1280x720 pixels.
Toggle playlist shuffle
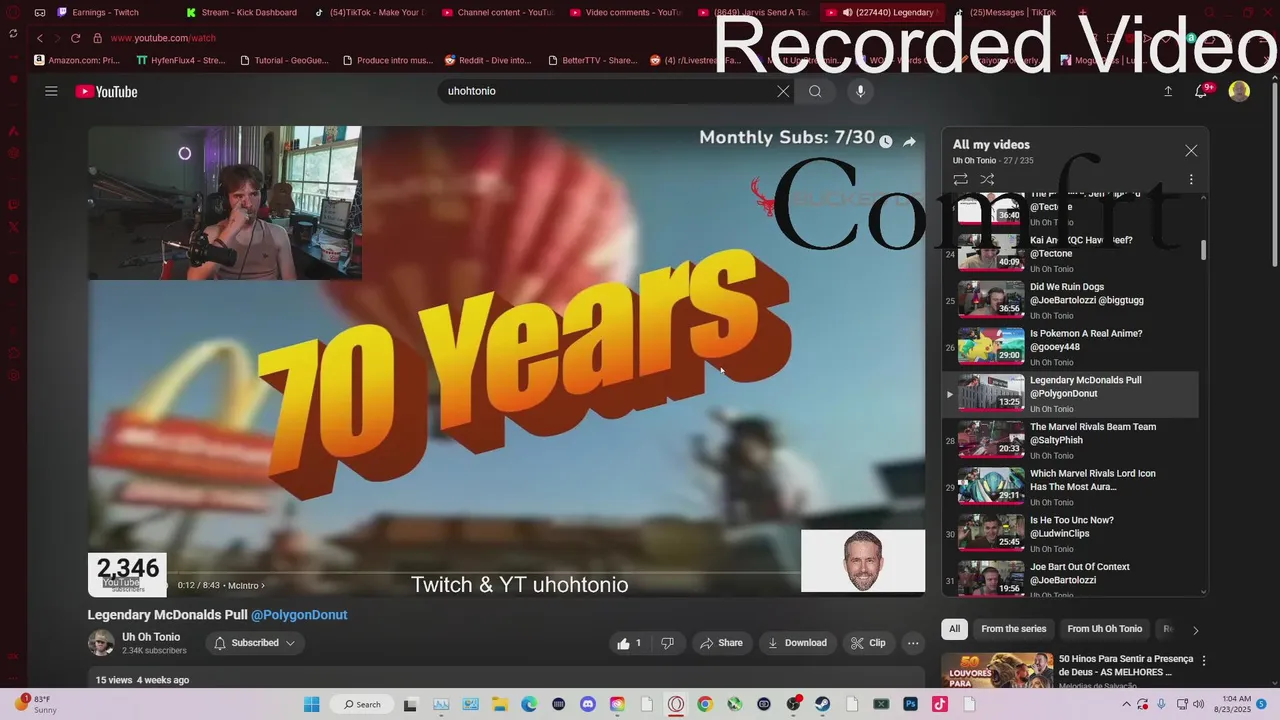[x=987, y=179]
